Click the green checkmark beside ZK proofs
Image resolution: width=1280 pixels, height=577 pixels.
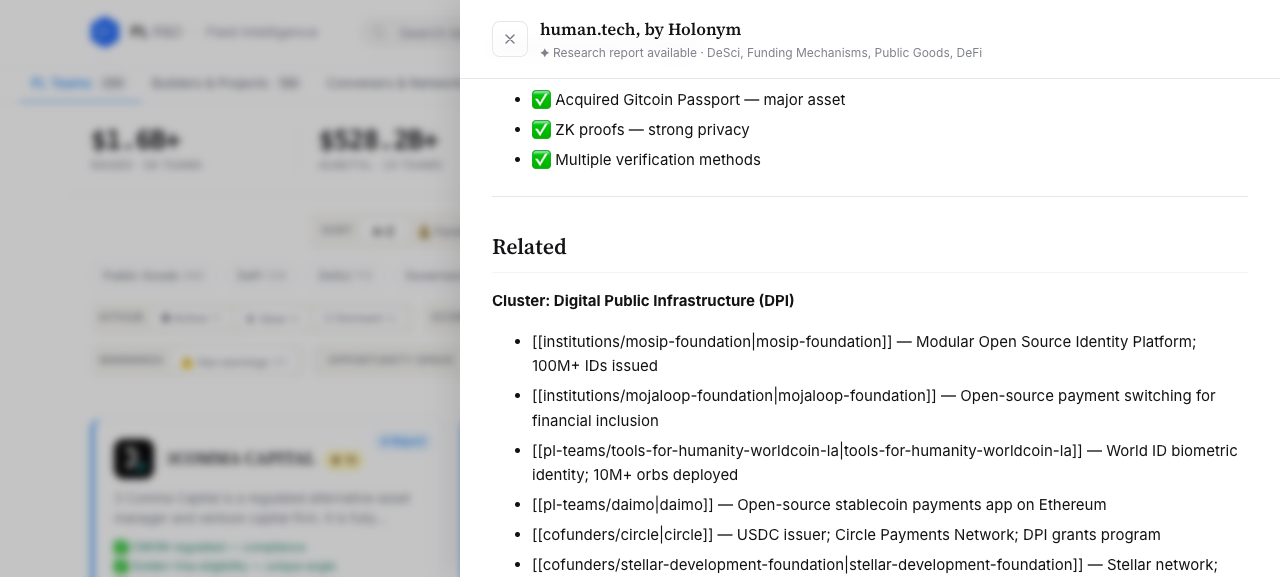[541, 130]
